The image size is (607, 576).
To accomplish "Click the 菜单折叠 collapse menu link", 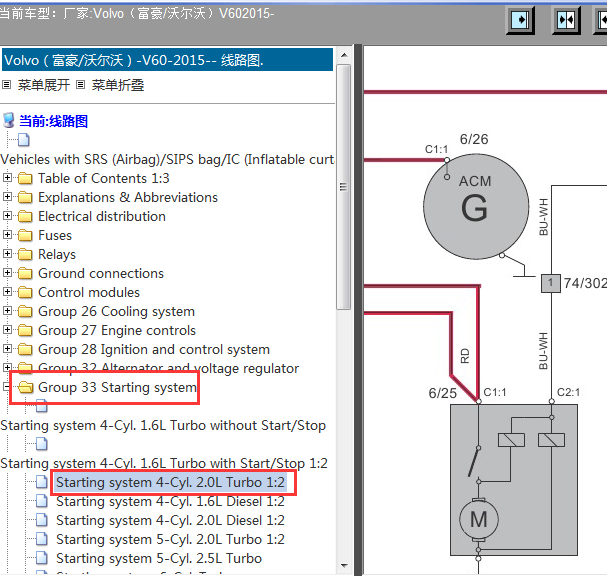I will click(x=118, y=85).
